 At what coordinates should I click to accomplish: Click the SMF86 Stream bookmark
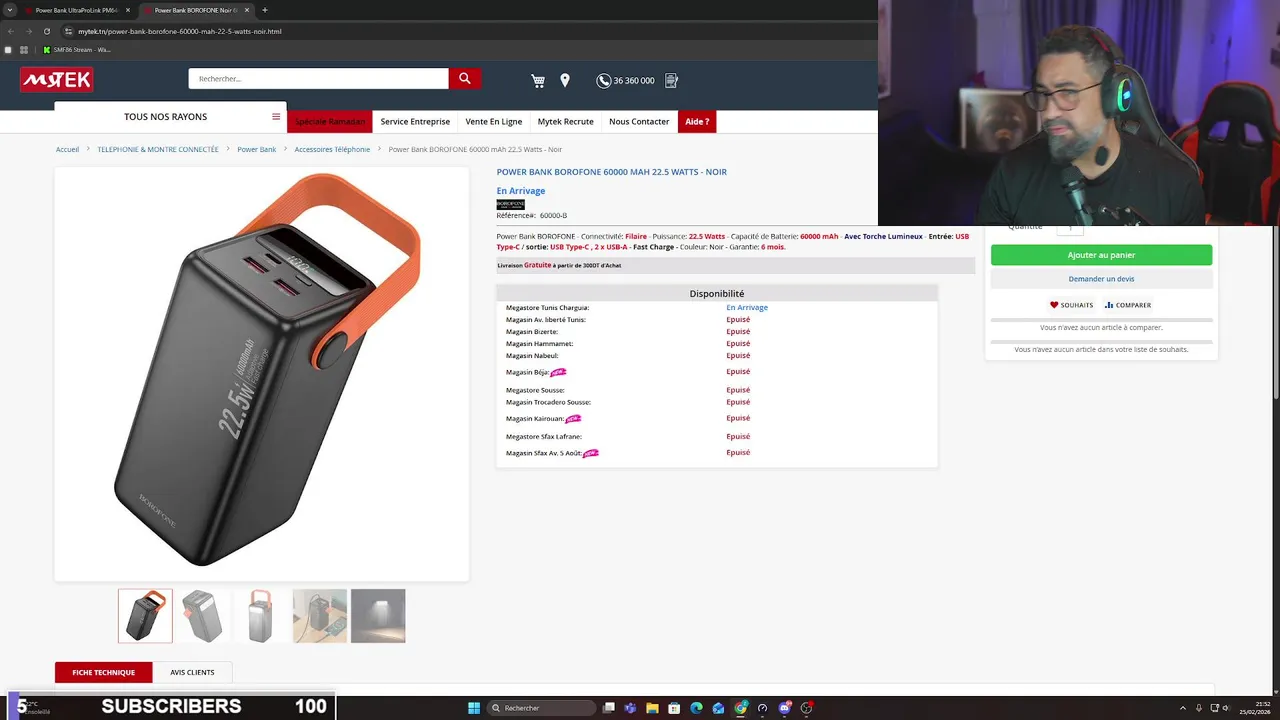point(76,50)
